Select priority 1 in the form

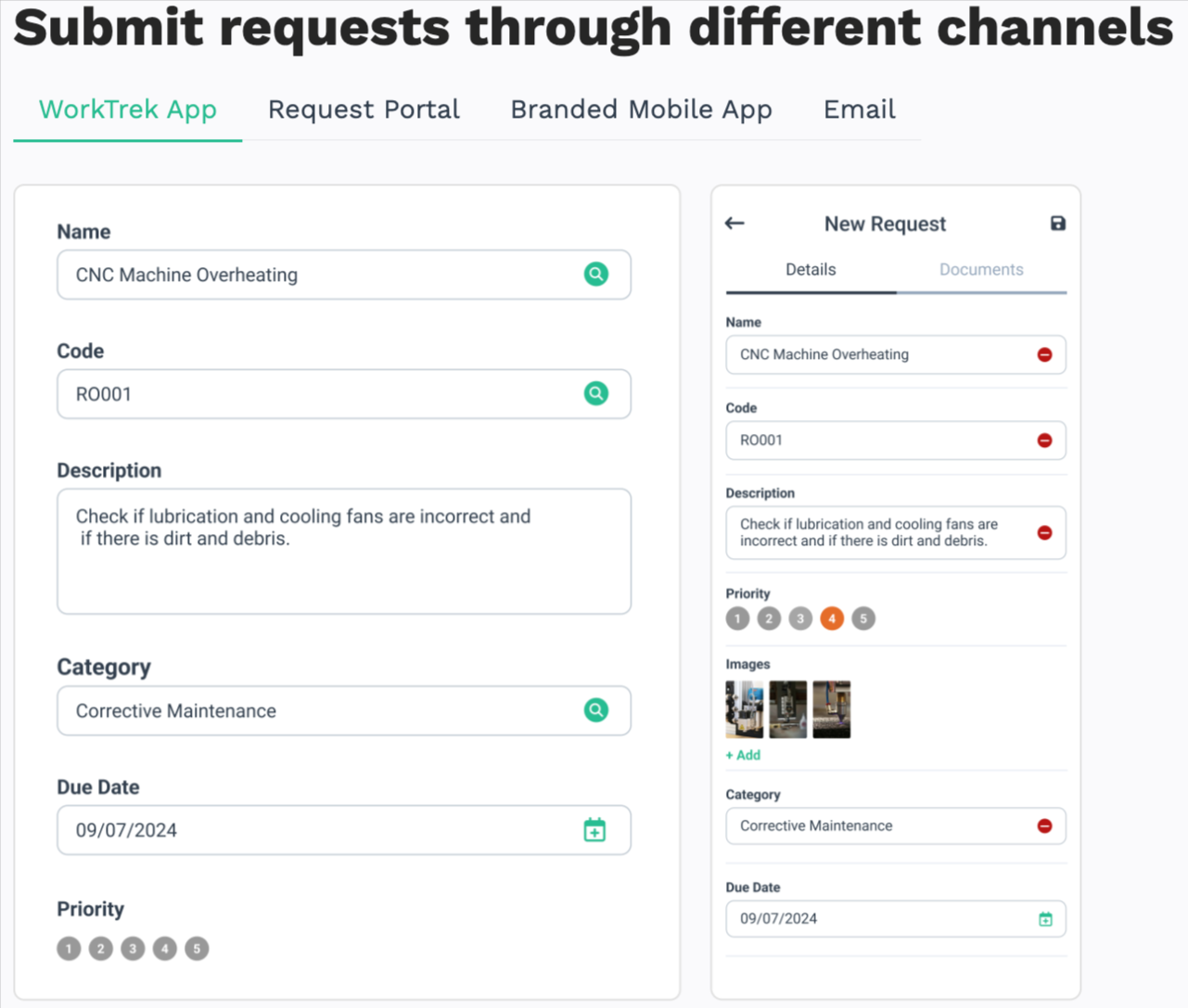68,948
